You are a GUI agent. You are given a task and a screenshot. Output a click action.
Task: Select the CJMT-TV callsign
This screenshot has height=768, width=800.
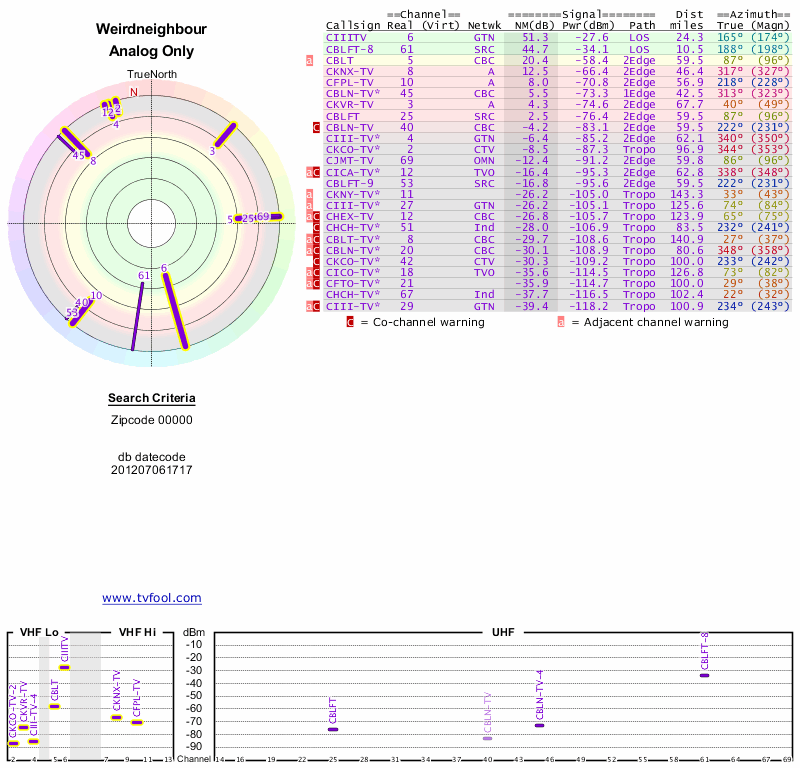coord(349,161)
